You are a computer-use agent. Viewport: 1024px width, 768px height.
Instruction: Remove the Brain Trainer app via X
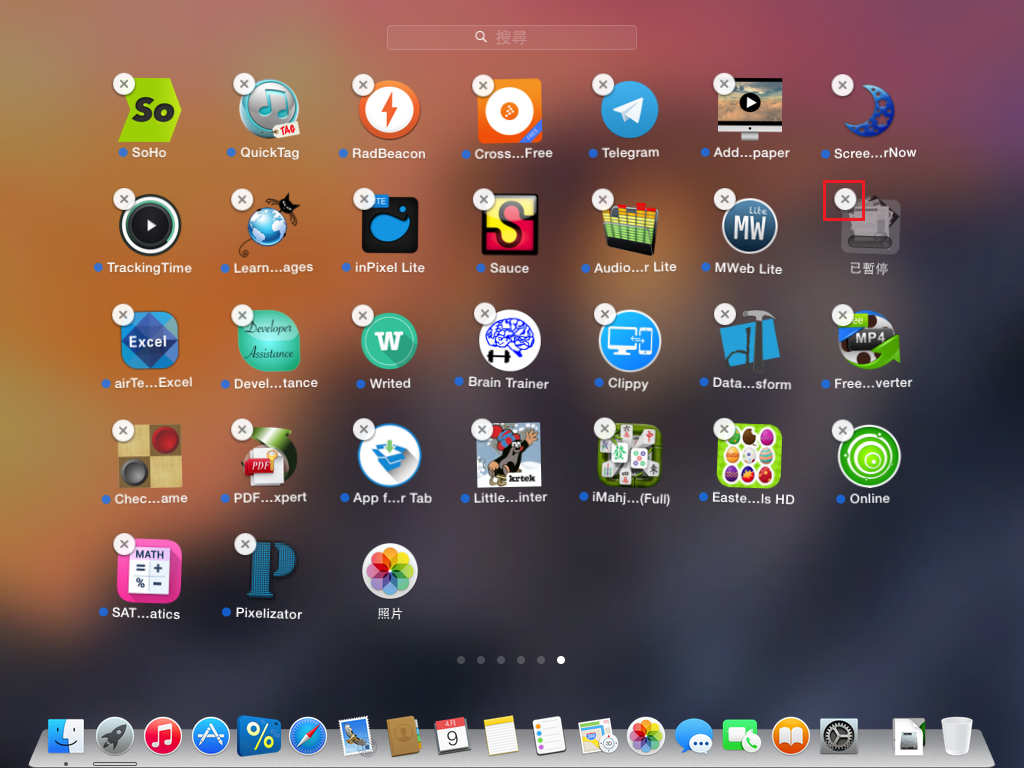click(485, 313)
